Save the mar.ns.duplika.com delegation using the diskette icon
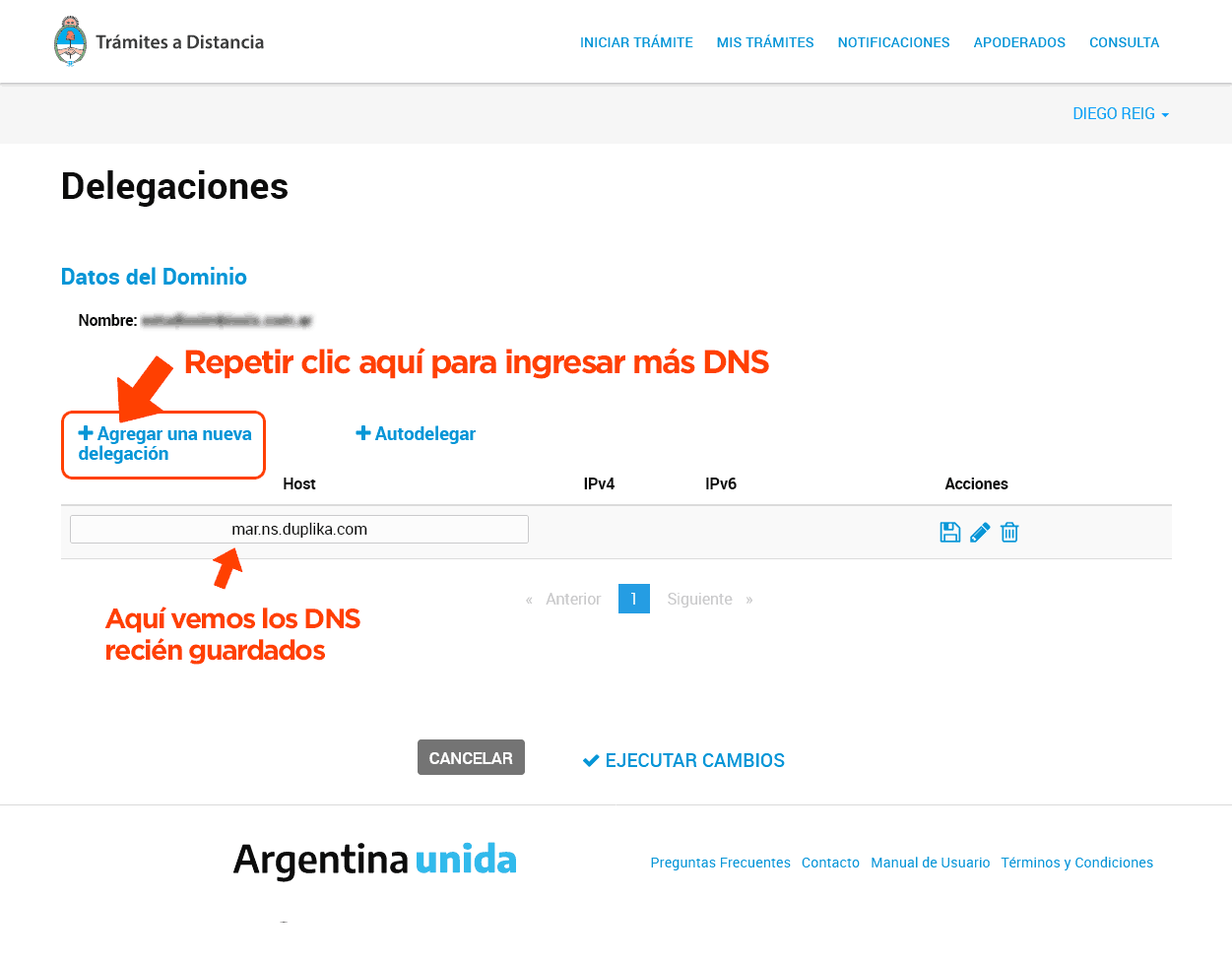Screen dimensions: 1232x961 coord(949,532)
